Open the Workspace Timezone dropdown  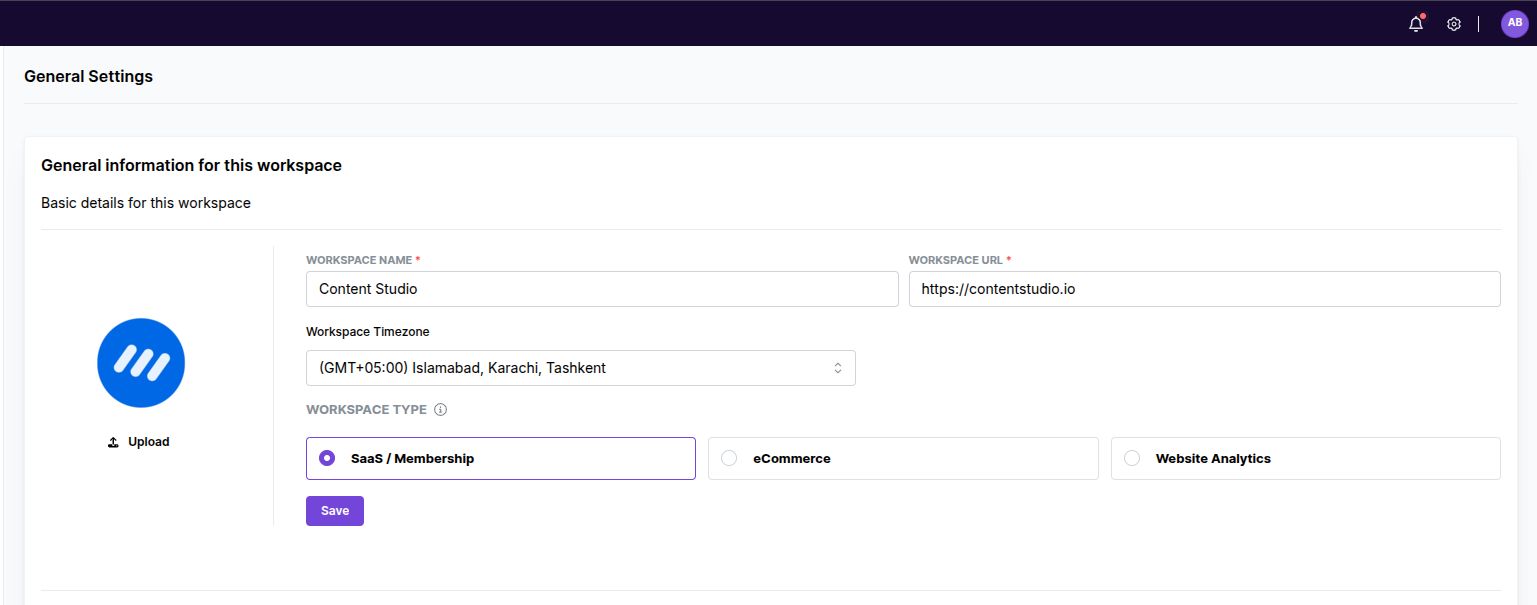pyautogui.click(x=580, y=367)
